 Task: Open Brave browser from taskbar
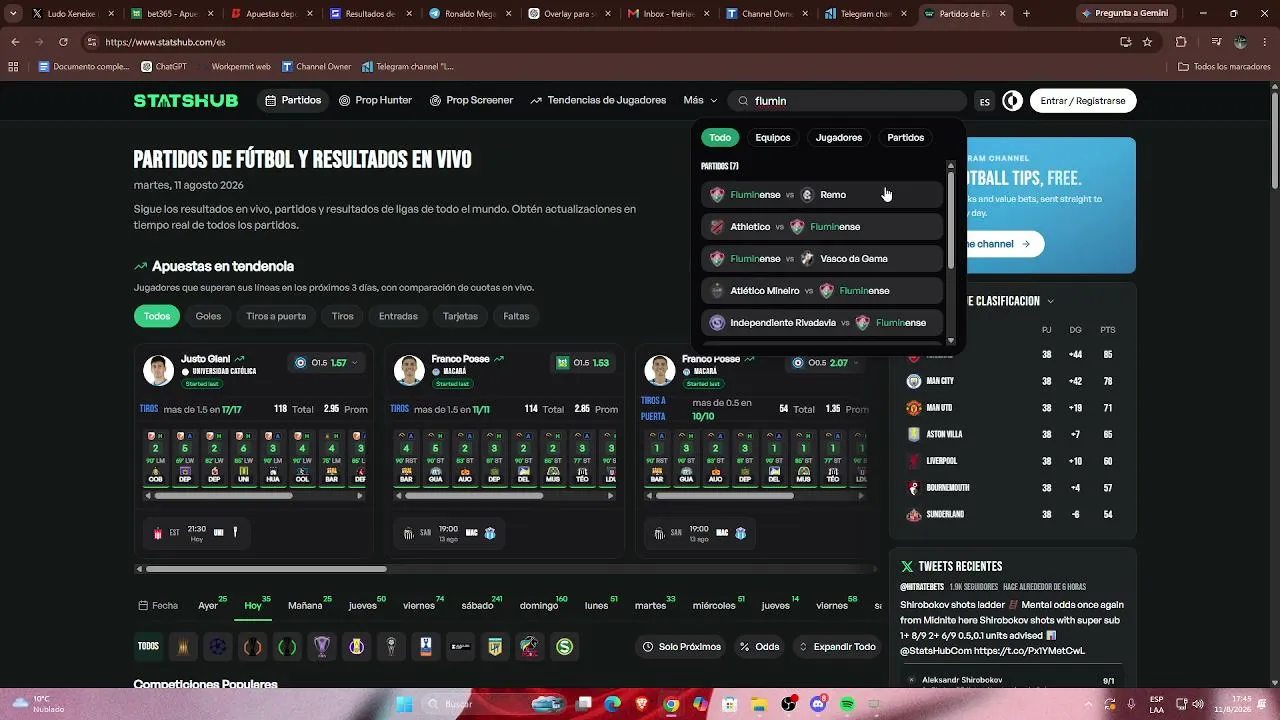tap(642, 704)
